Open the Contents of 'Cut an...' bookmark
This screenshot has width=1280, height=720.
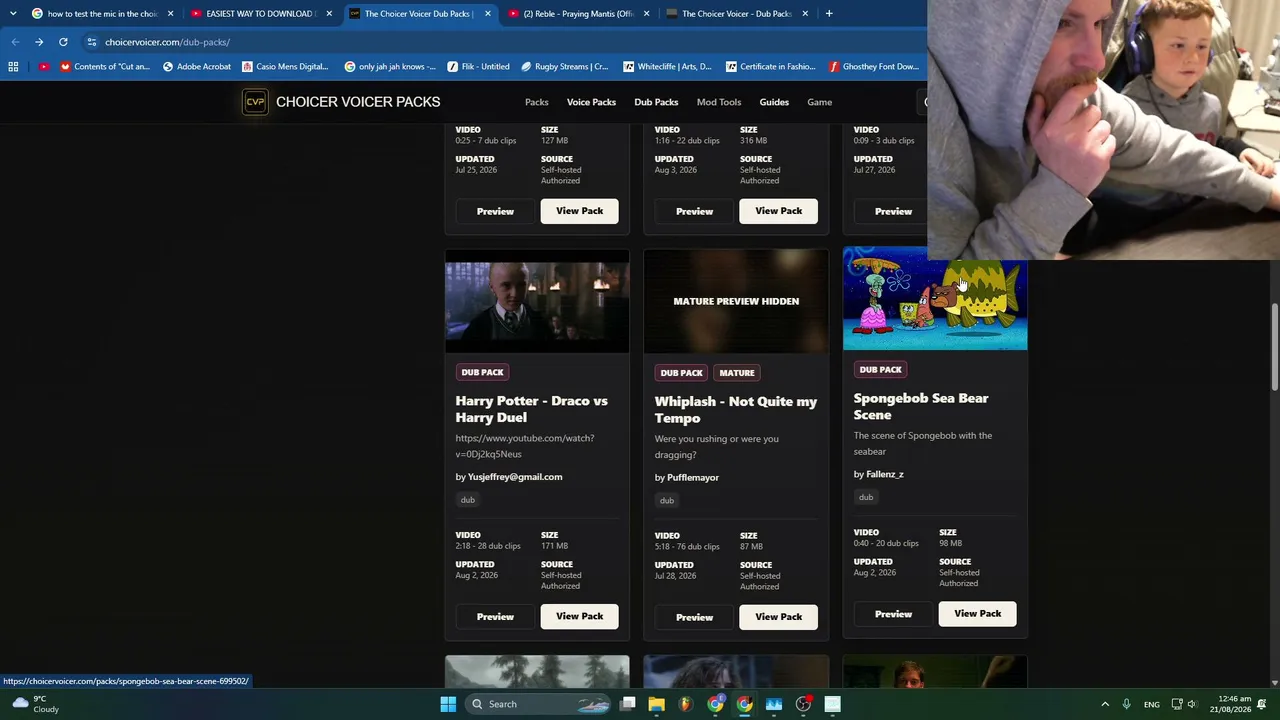point(105,67)
